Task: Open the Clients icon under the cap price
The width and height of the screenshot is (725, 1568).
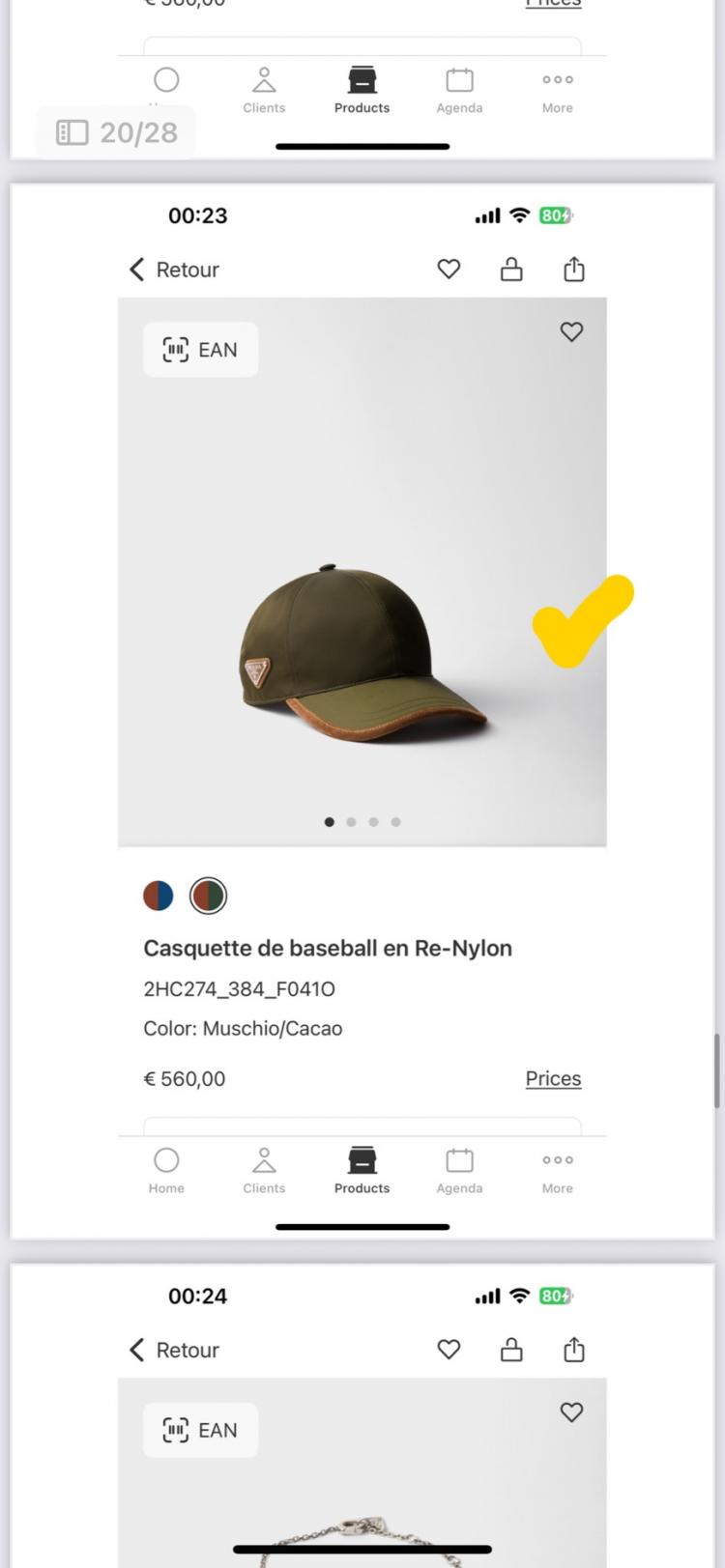Action: [x=264, y=1169]
